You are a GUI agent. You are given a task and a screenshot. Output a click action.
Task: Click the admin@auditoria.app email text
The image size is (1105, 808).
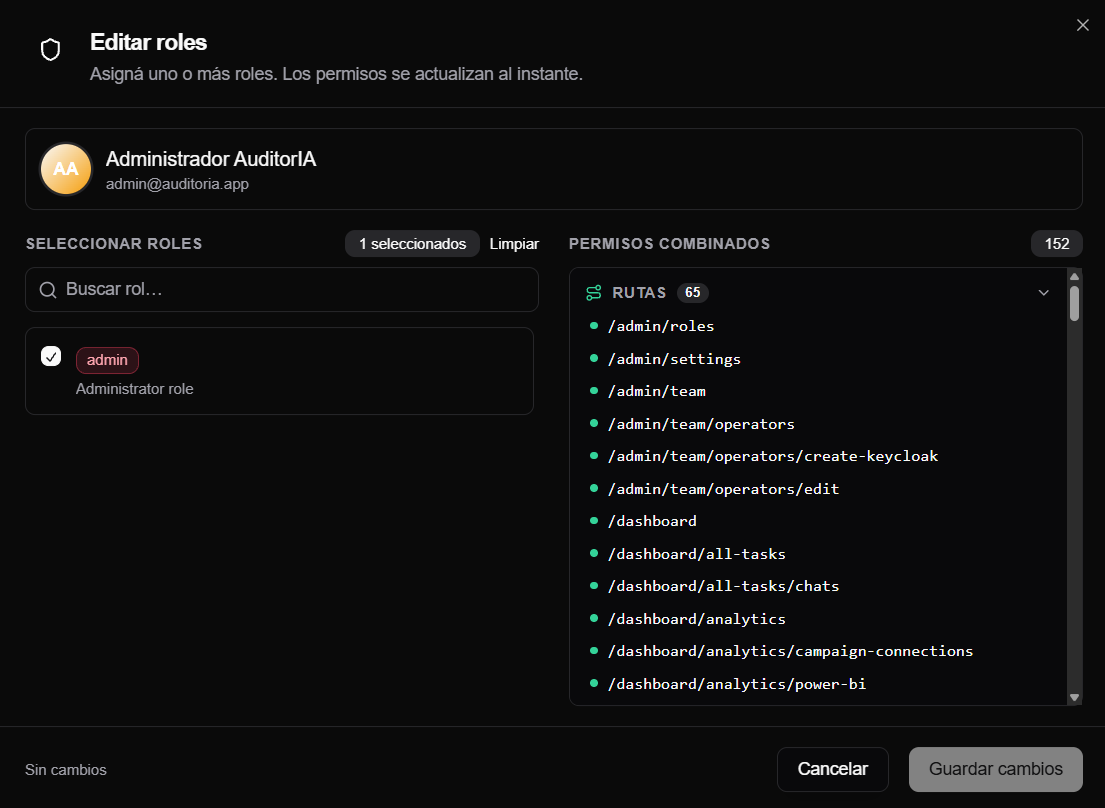[177, 184]
